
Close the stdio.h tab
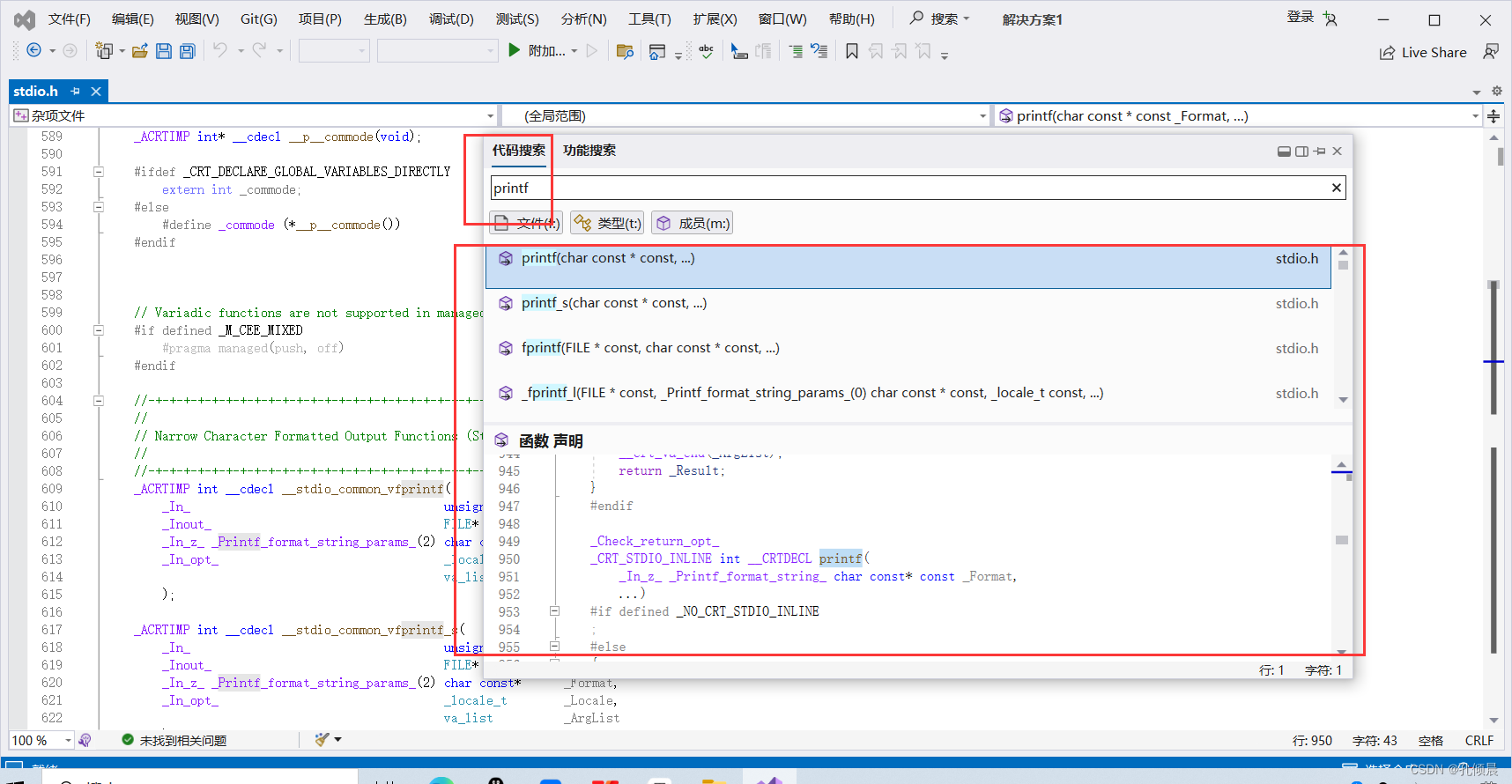(96, 91)
